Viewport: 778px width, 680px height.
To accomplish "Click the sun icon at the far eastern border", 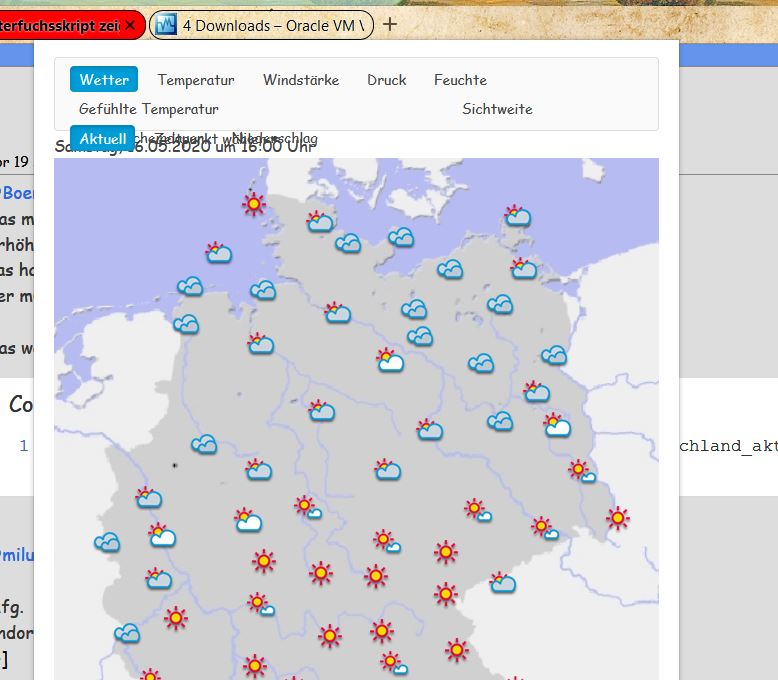I will click(618, 518).
